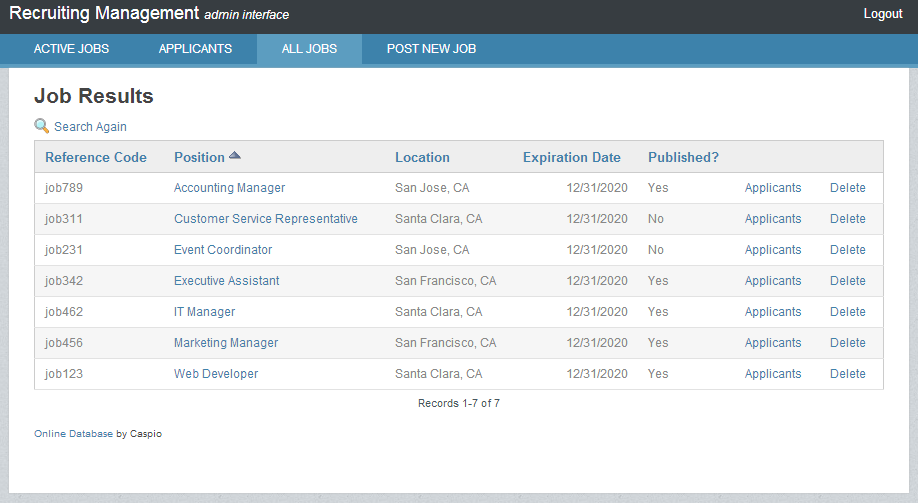This screenshot has height=503, width=918.
Task: Open the Accounting Manager position
Action: [229, 188]
